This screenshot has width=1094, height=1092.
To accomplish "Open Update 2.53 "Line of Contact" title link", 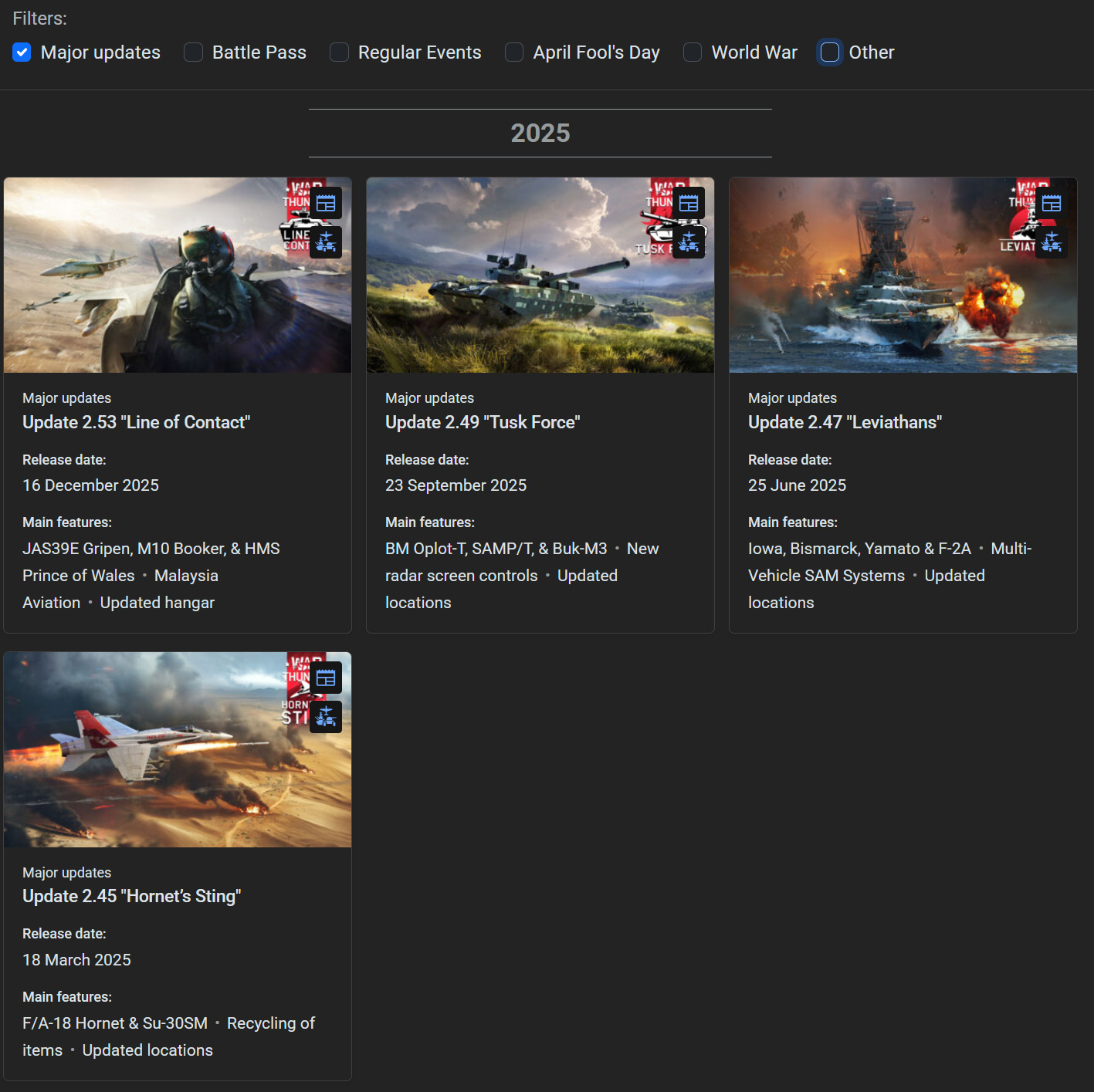I will tap(136, 422).
